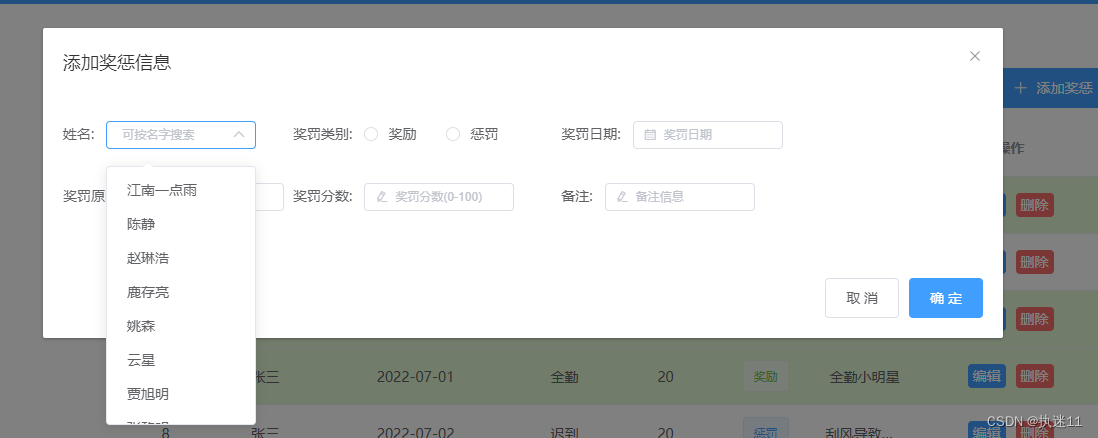The width and height of the screenshot is (1098, 438).
Task: Close the 添加奖惩信息 dialog with the X
Action: pyautogui.click(x=974, y=56)
